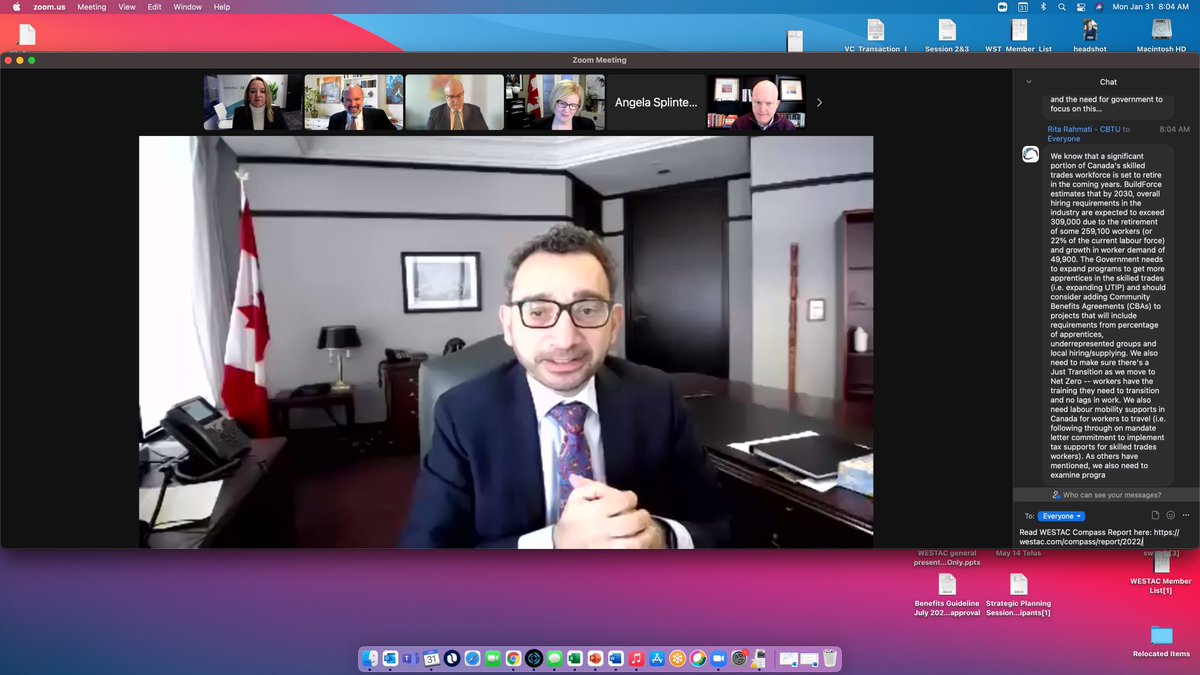Select 'WST Member List' desktop file
The image size is (1200, 675).
1018,35
